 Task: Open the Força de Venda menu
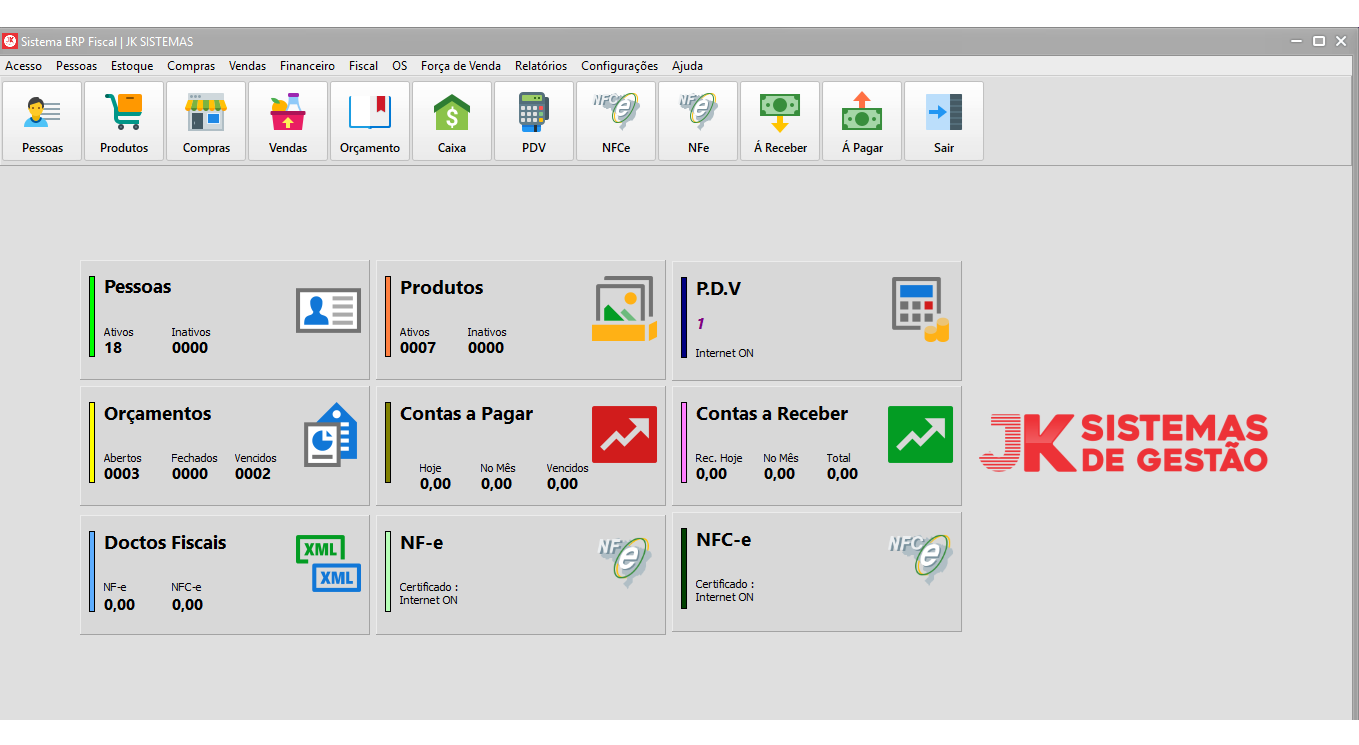460,66
